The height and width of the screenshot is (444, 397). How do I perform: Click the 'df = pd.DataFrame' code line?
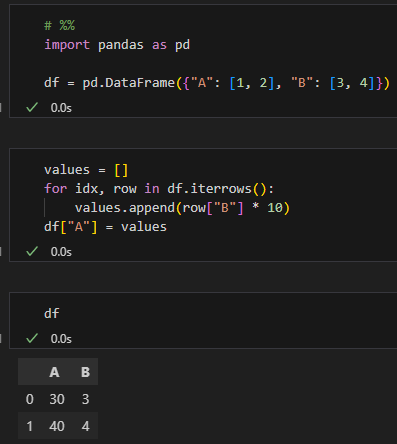[217, 83]
